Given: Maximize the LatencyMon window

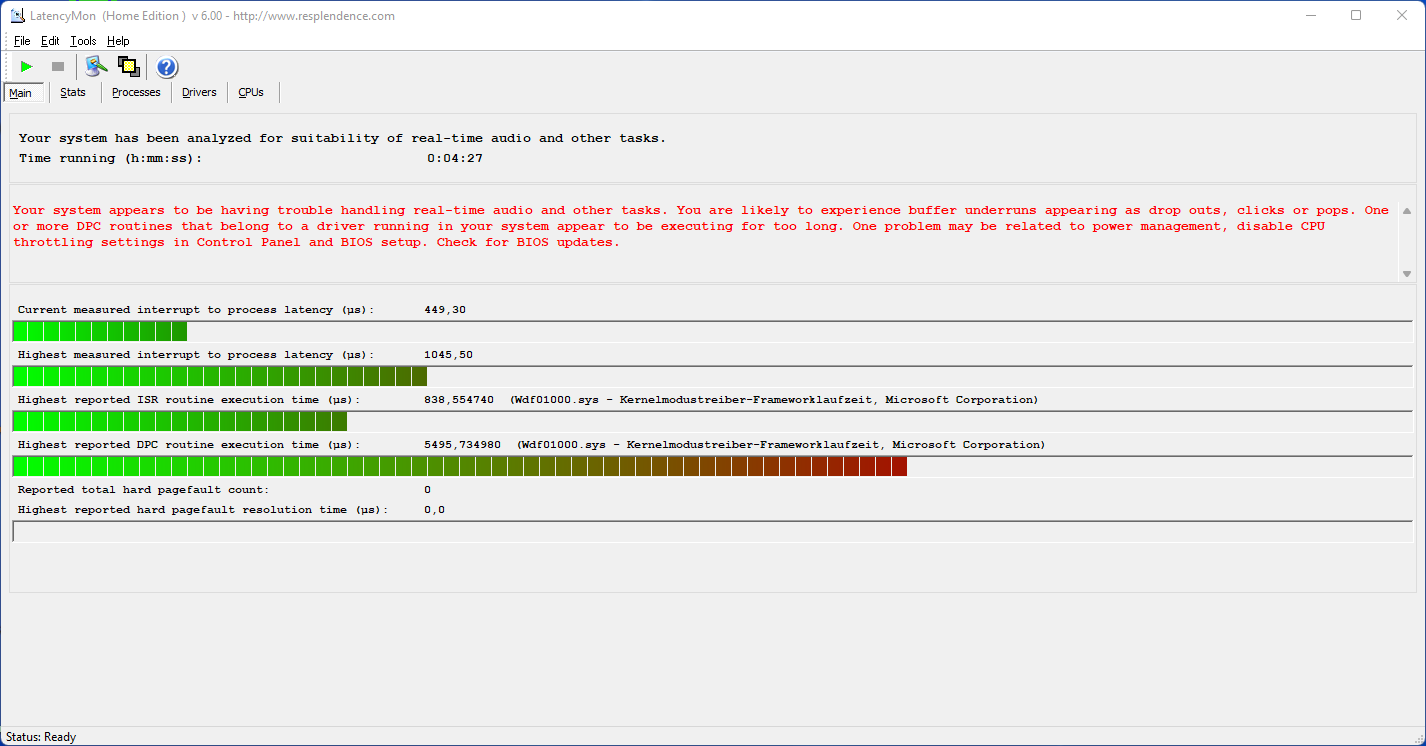Looking at the screenshot, I should coord(1356,15).
